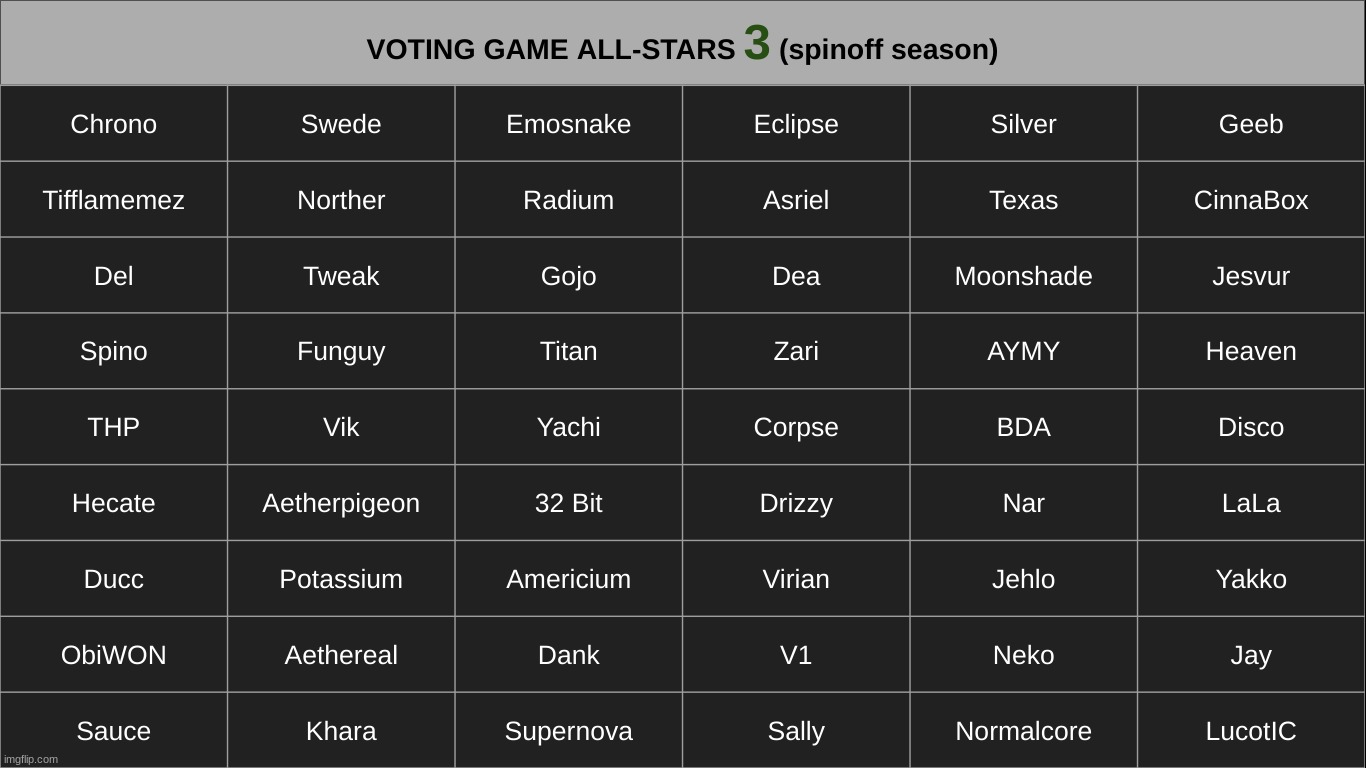Click the Normalcore cell
This screenshot has height=768, width=1366.
tap(1024, 731)
